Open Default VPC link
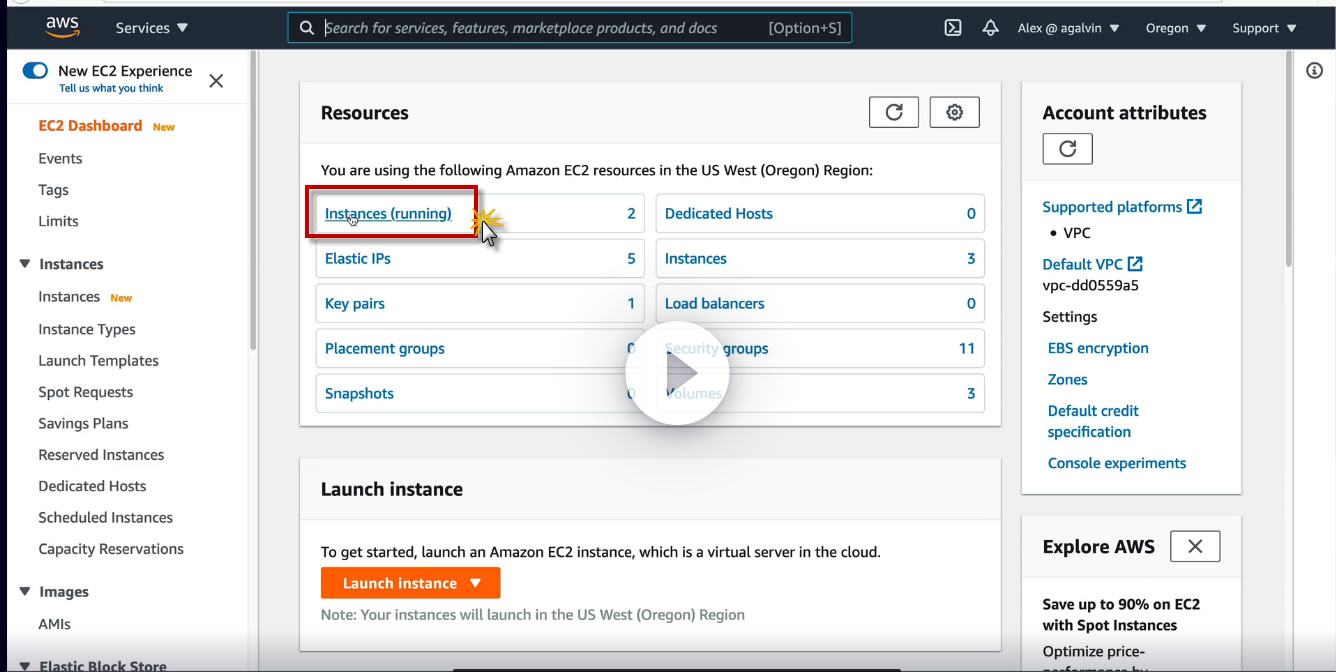Viewport: 1336px width, 672px height. pyautogui.click(x=1082, y=264)
